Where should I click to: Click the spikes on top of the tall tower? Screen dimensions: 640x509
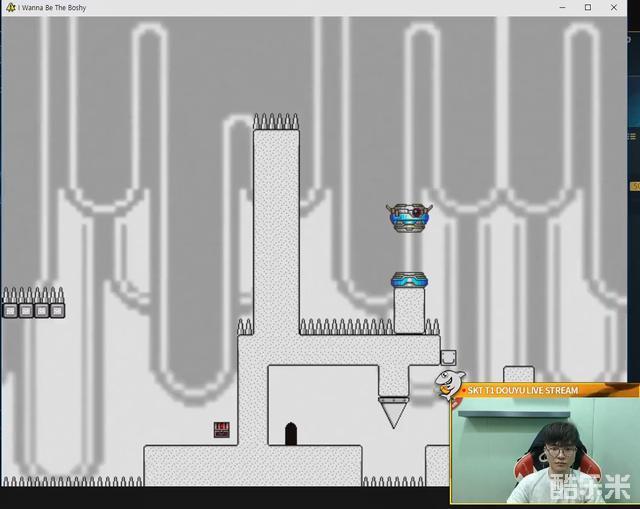(276, 122)
